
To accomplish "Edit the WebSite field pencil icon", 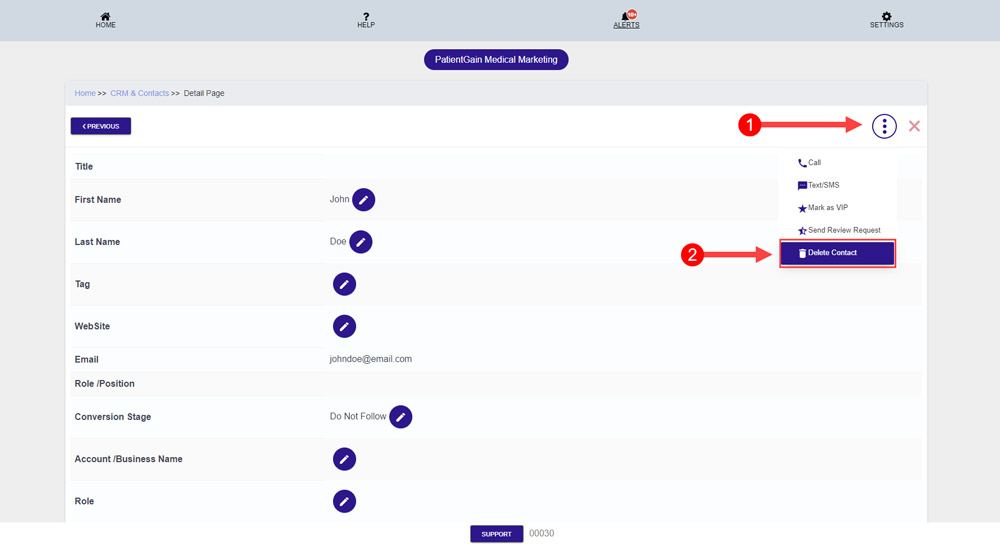I will [x=344, y=326].
